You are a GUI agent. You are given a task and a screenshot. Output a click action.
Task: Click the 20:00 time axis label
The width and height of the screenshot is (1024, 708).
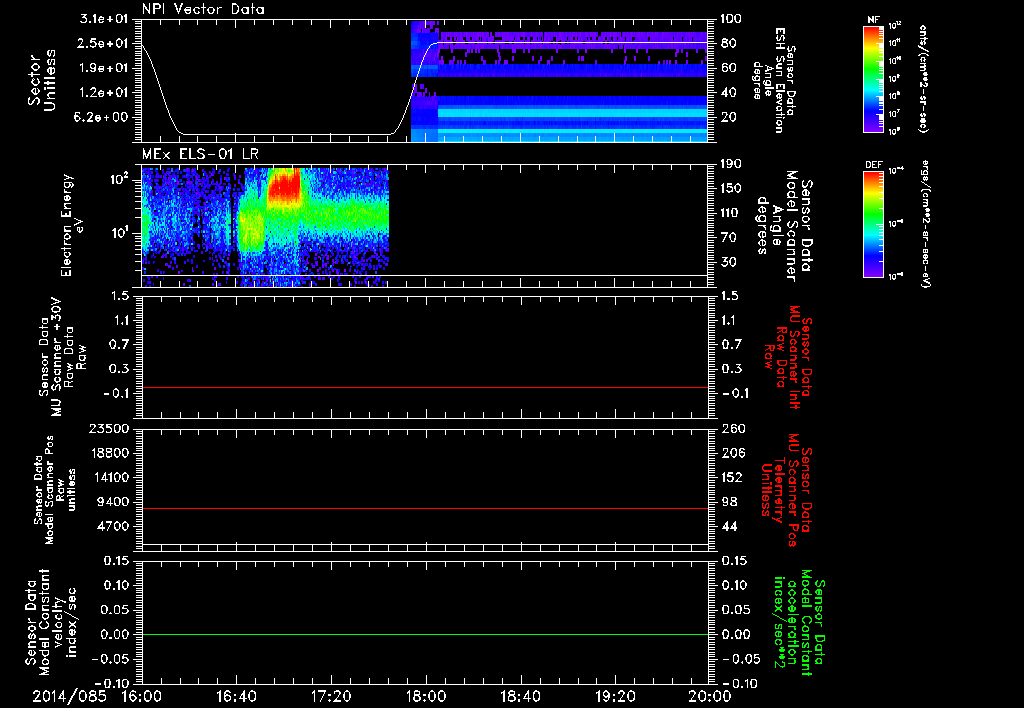709,696
